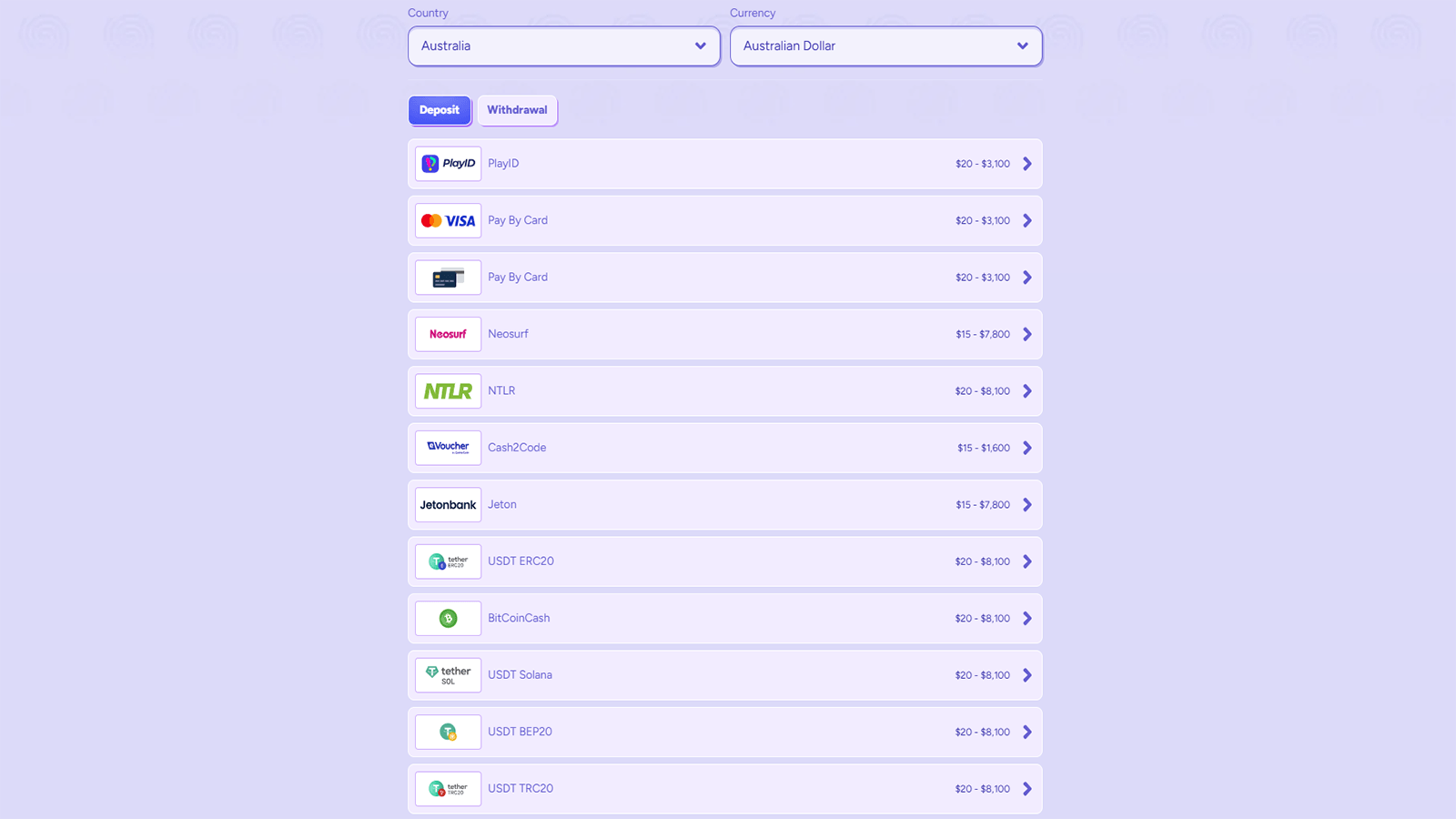Click the Jetonbank logo icon

click(x=448, y=505)
